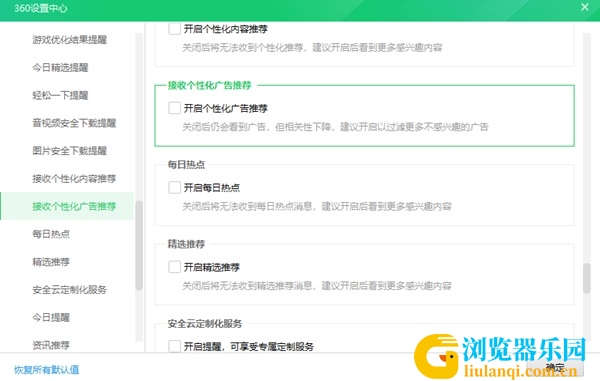Image resolution: width=600 pixels, height=381 pixels.
Task: Click the 每日热点 section heading
Action: click(186, 164)
